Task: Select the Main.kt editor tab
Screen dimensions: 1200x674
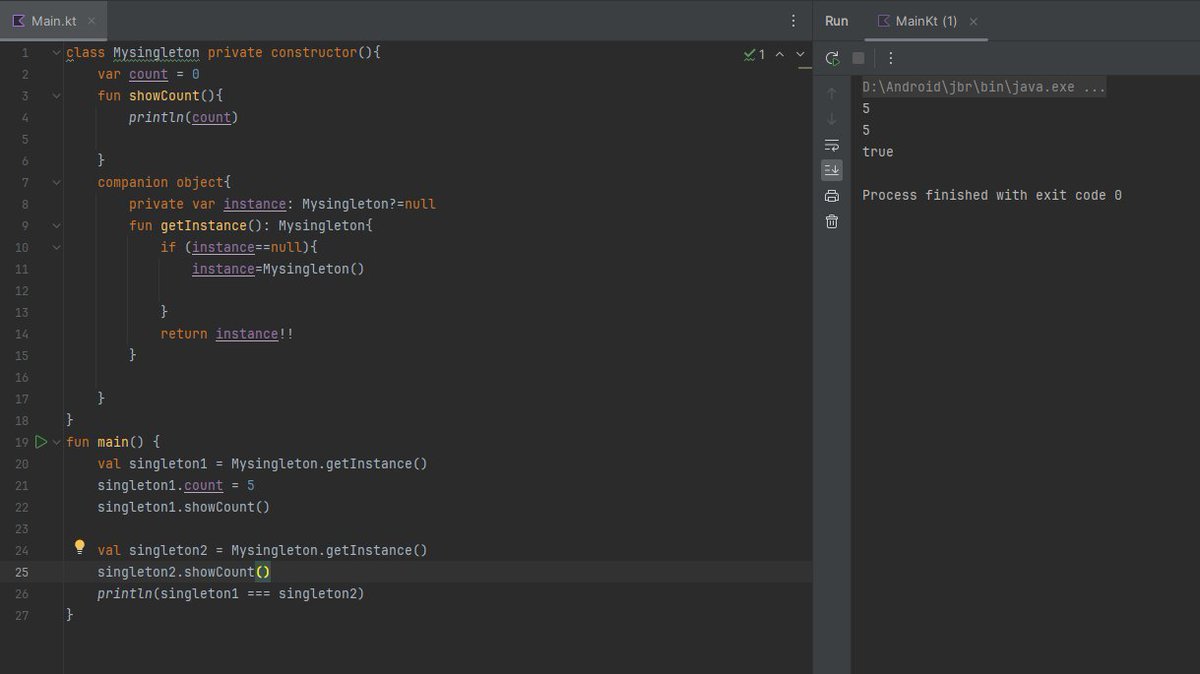Action: coord(53,20)
